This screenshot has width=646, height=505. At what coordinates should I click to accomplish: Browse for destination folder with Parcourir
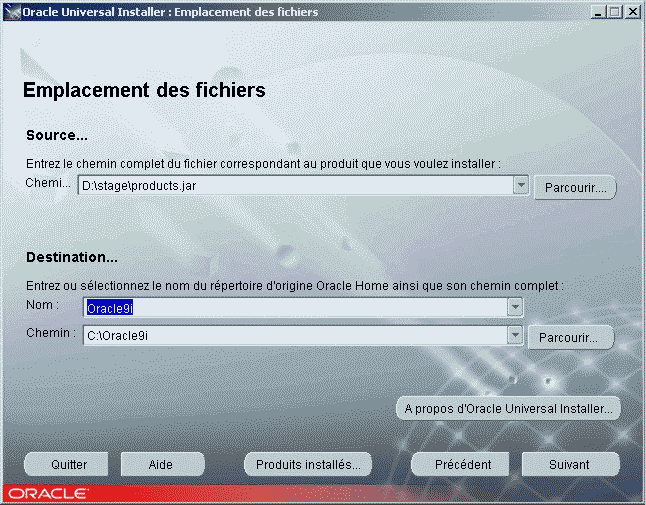(570, 338)
